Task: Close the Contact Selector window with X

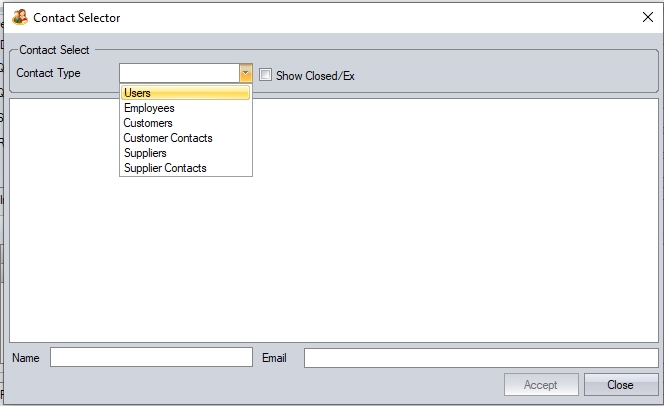Action: [647, 17]
